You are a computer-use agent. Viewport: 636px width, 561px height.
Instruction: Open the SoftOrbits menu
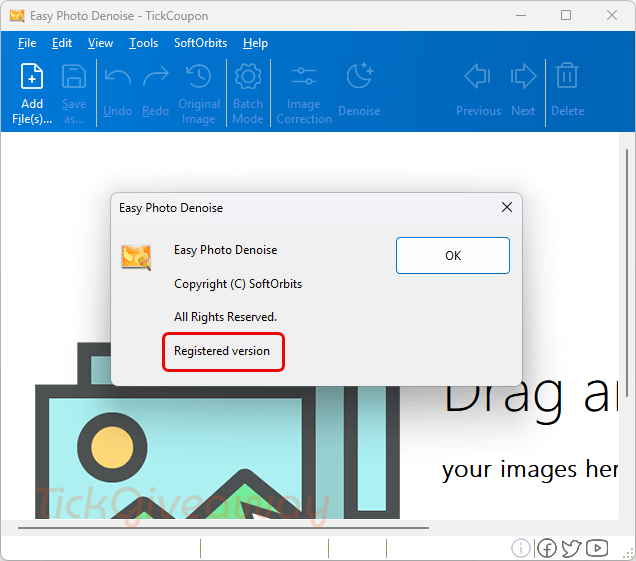(x=200, y=43)
